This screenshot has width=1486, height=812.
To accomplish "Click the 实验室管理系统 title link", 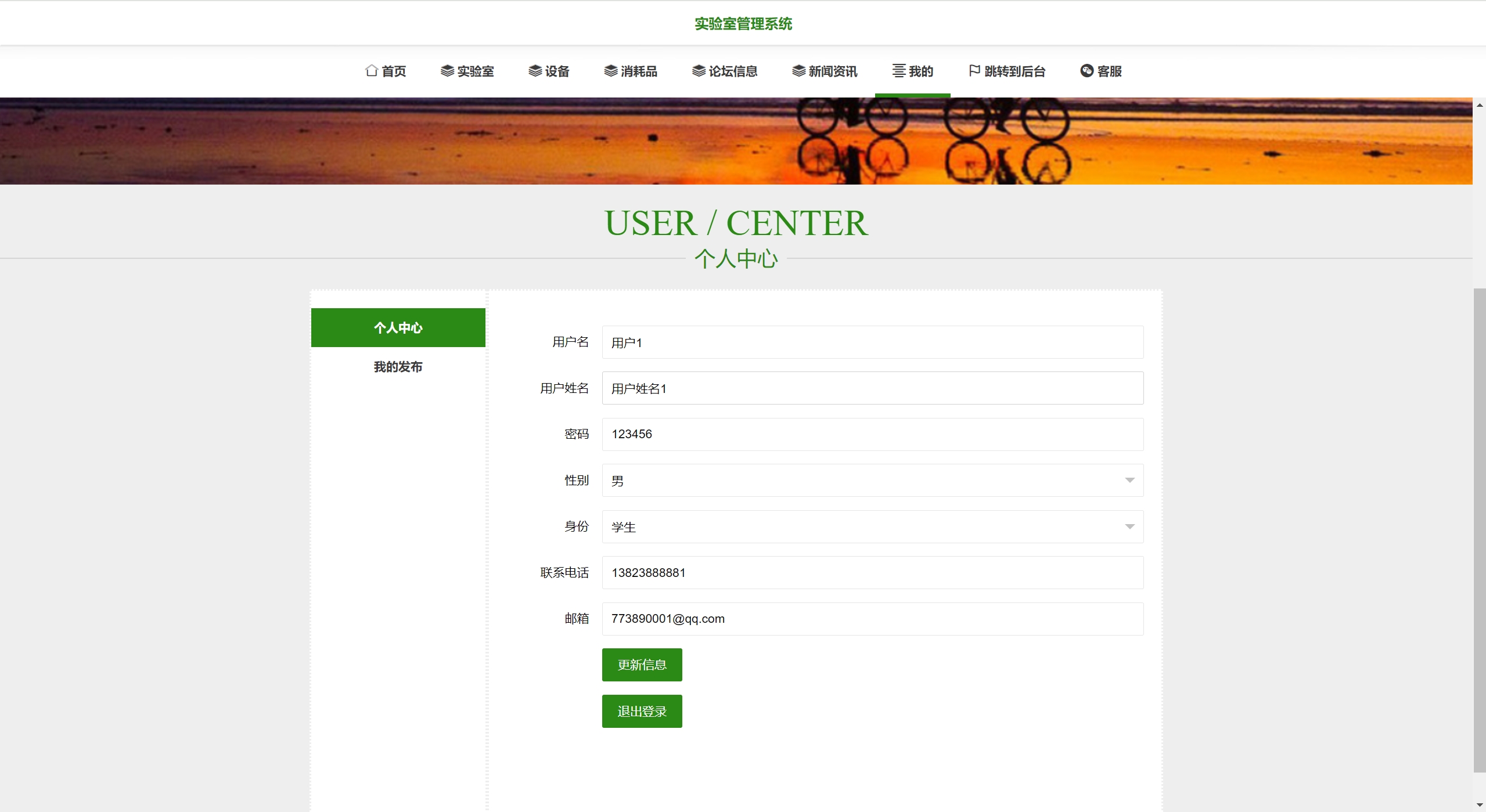I will point(743,24).
